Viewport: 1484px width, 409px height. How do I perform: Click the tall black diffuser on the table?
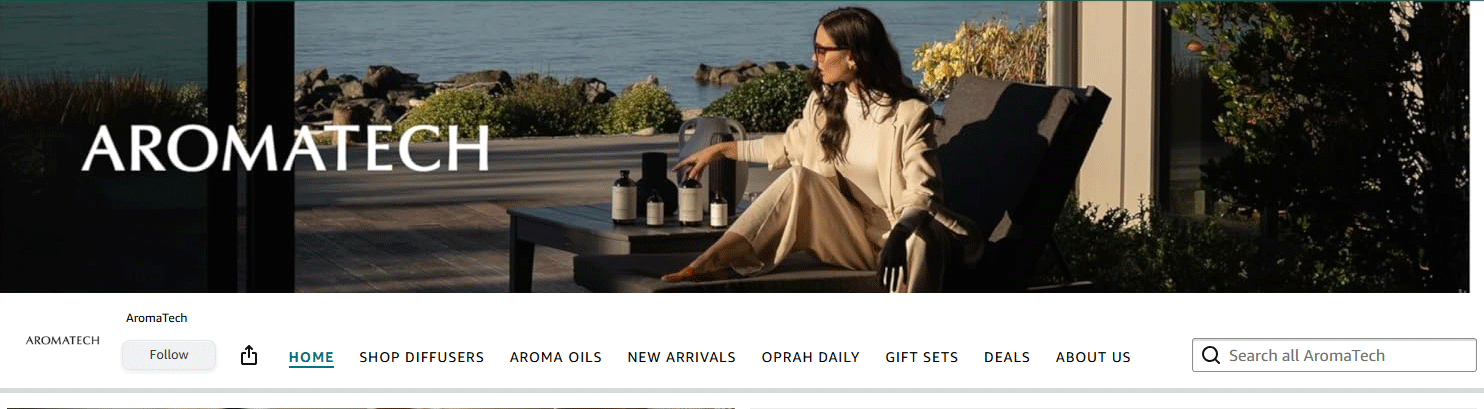pos(656,182)
